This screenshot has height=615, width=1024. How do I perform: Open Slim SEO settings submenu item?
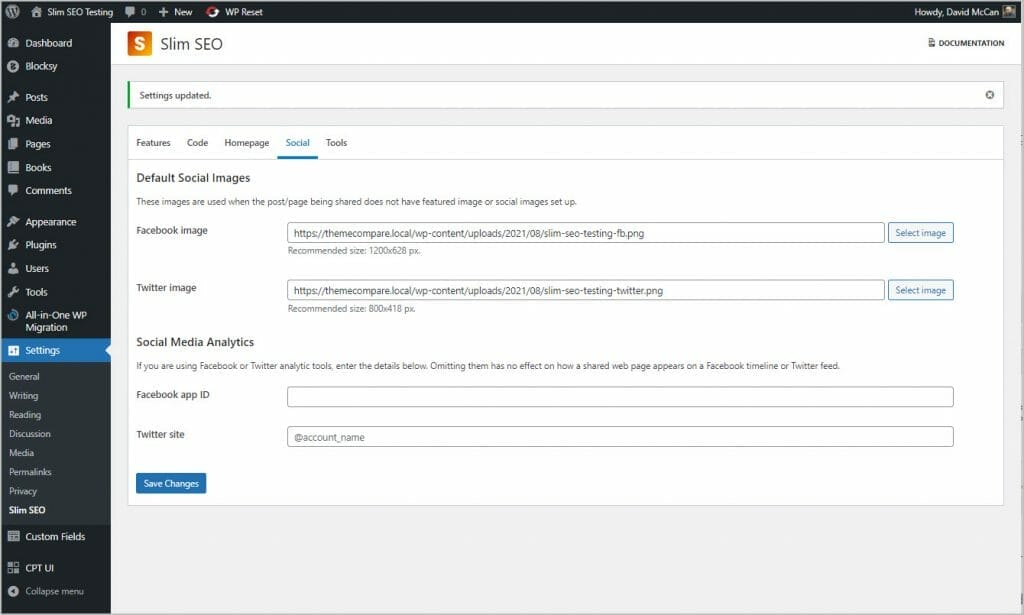[27, 510]
